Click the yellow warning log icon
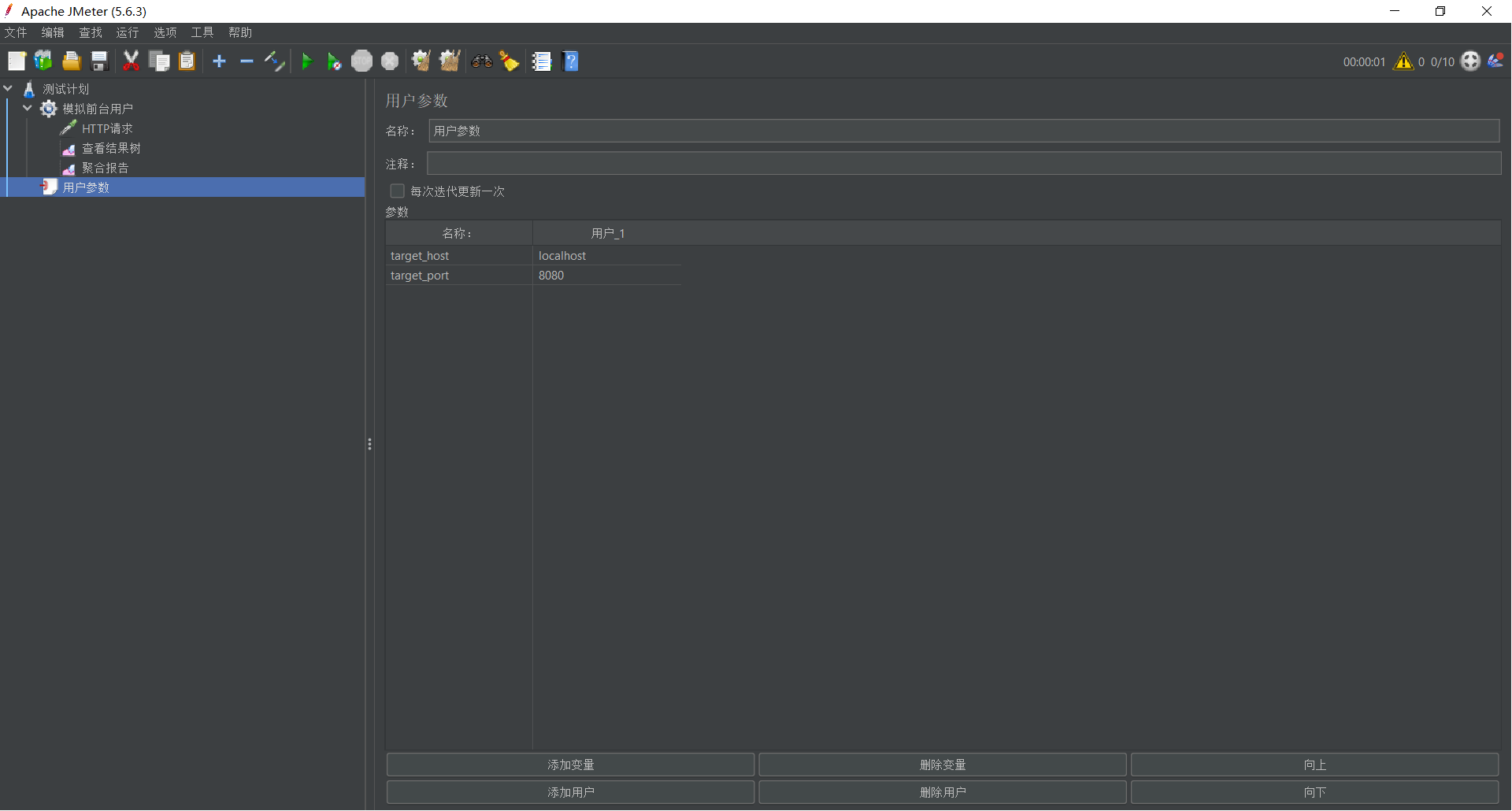 tap(1403, 61)
